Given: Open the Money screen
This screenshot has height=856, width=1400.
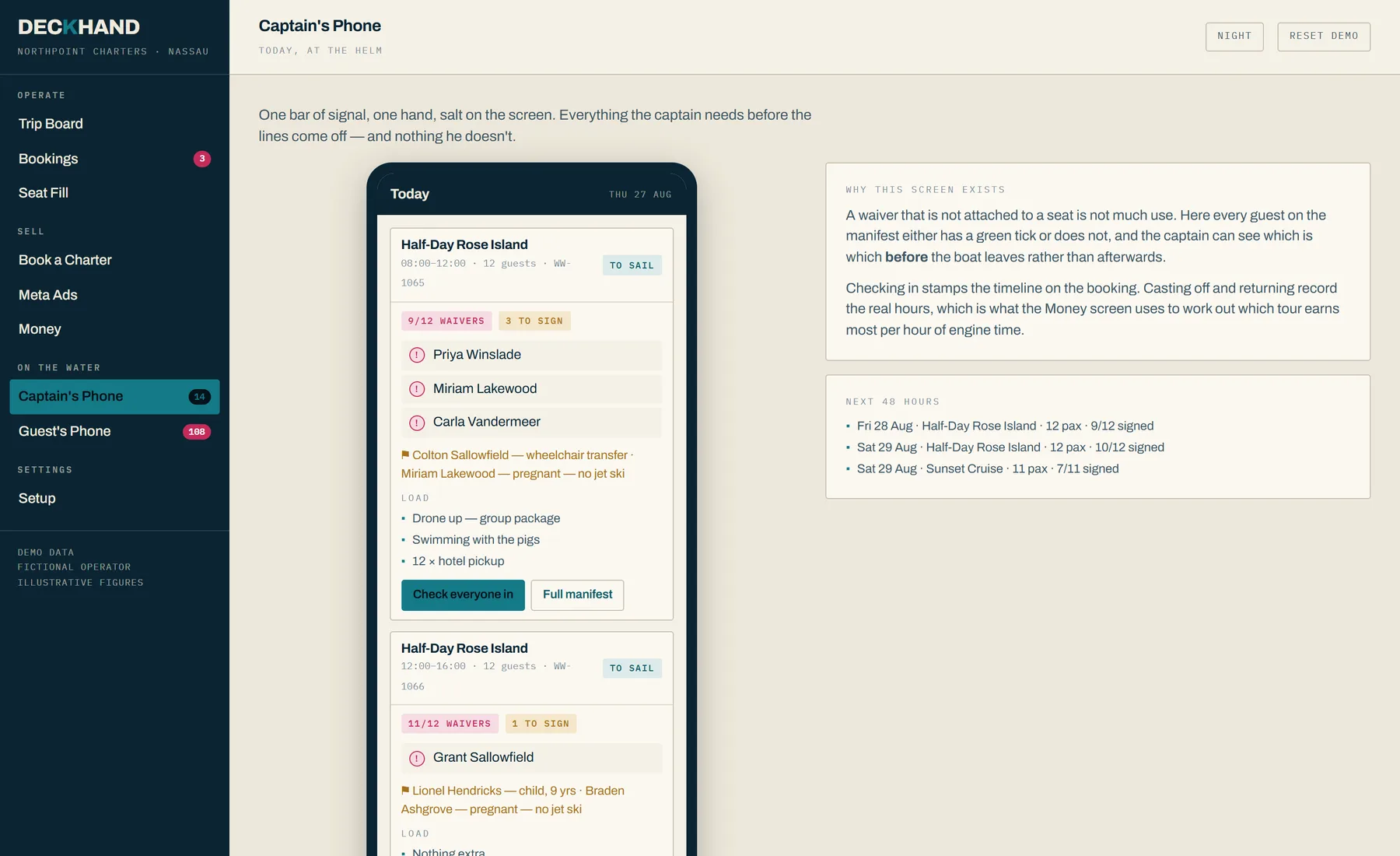Looking at the screenshot, I should 114,329.
